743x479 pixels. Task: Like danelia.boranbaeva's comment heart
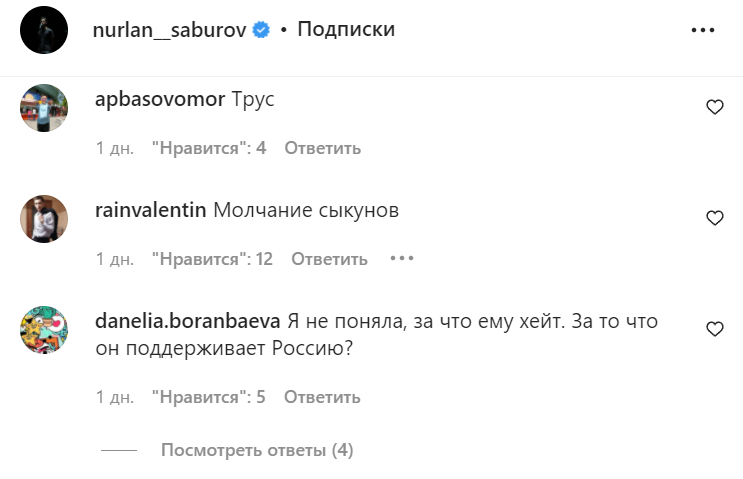pyautogui.click(x=714, y=328)
